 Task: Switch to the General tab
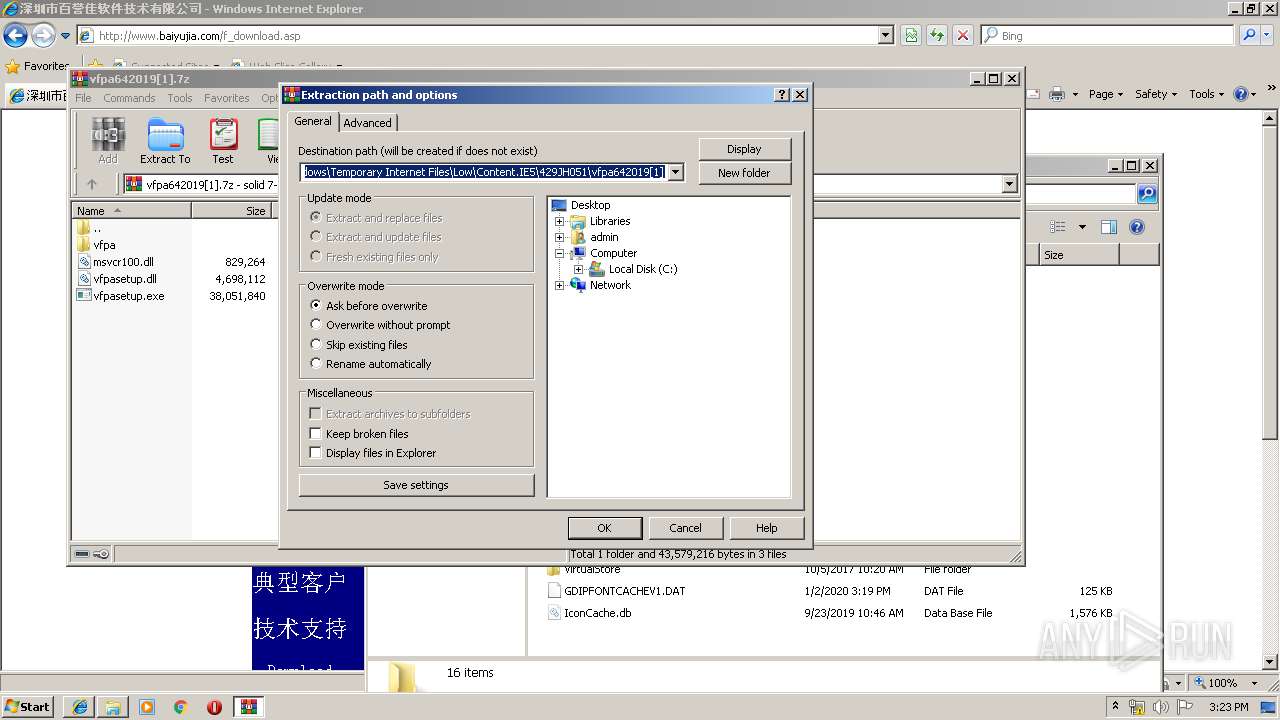[x=313, y=121]
